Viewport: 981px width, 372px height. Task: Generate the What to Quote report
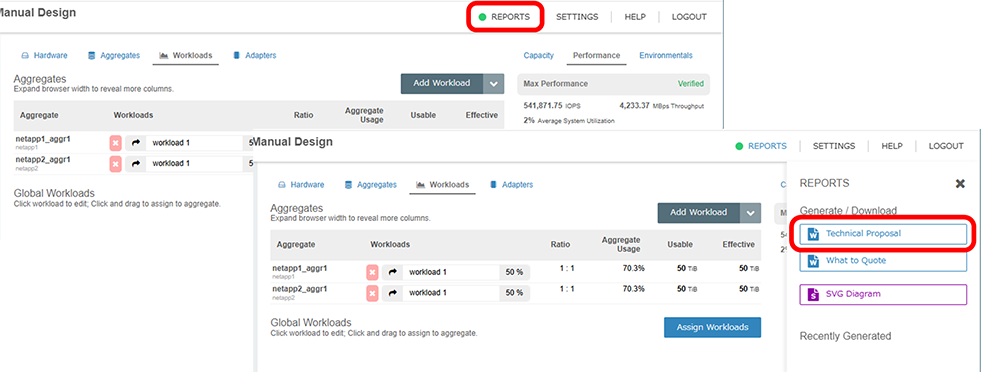click(883, 261)
